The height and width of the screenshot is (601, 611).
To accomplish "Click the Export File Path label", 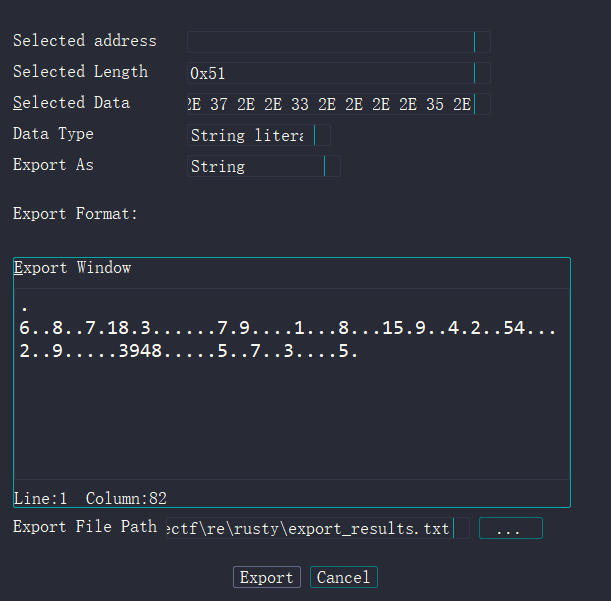I will pyautogui.click(x=85, y=527).
